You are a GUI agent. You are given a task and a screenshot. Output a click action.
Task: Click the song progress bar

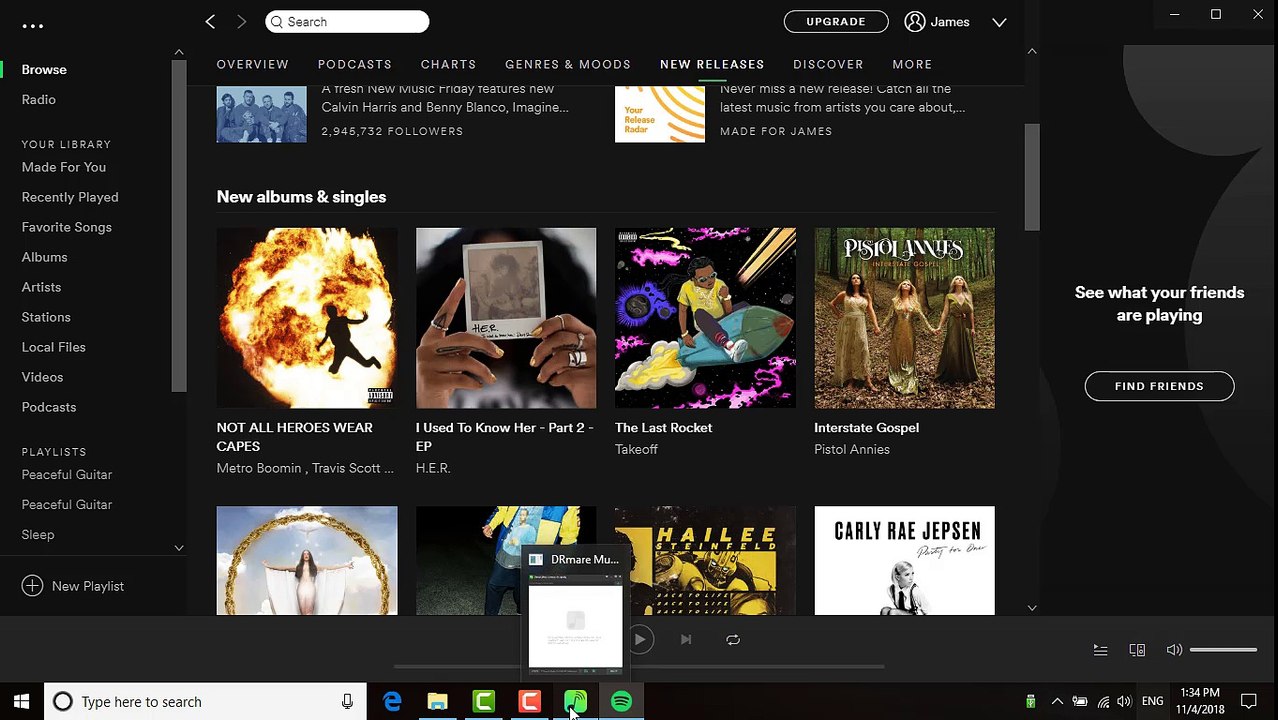(640, 666)
